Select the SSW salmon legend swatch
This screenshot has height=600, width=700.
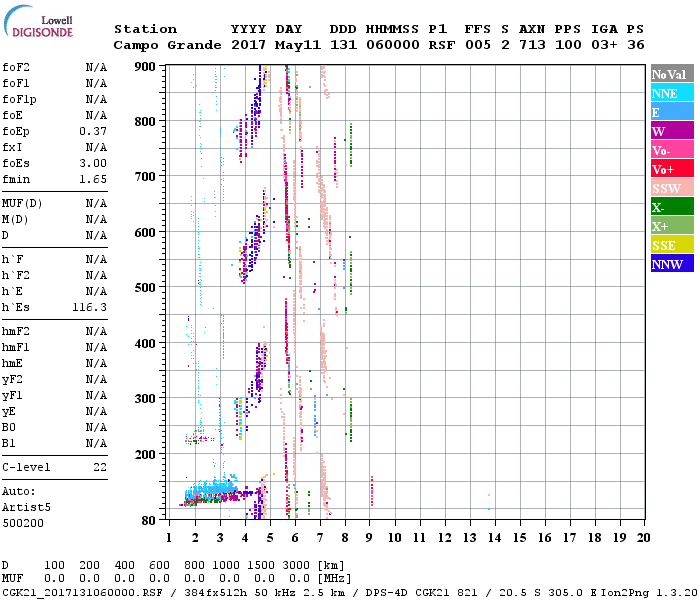pos(672,188)
